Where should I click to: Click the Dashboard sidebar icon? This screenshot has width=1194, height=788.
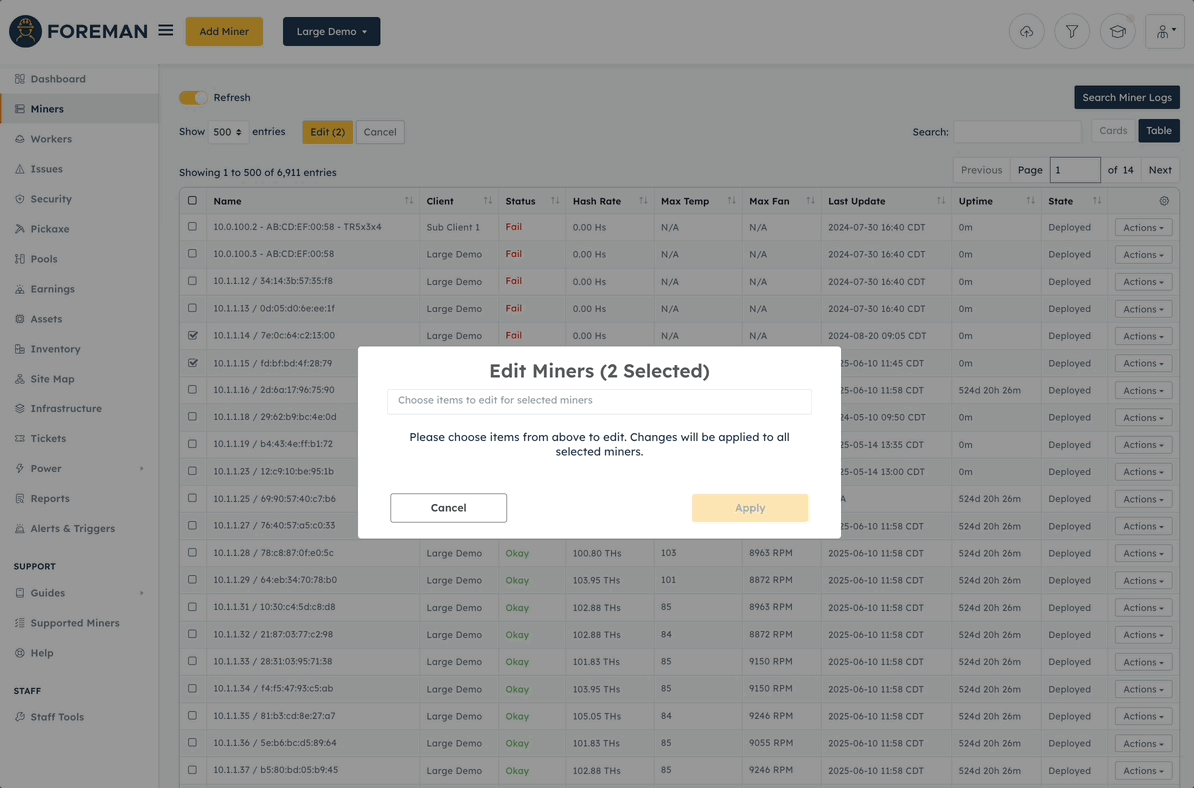[20, 79]
